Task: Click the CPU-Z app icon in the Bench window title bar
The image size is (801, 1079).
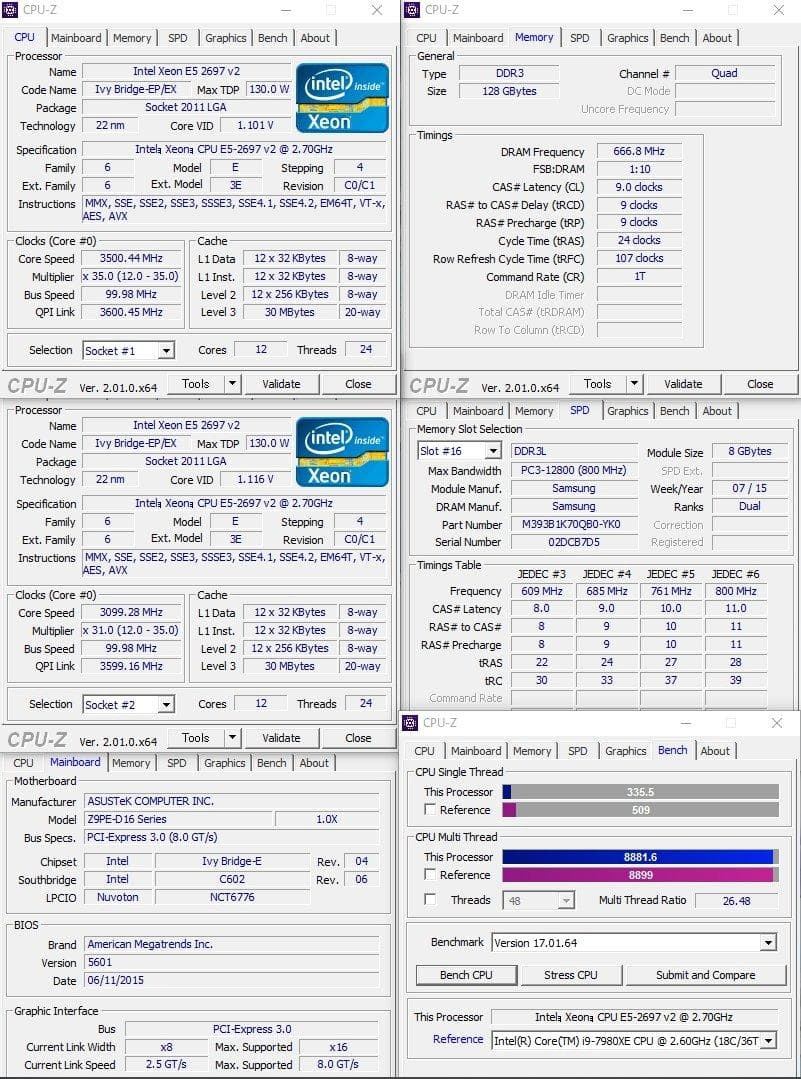Action: coord(410,723)
